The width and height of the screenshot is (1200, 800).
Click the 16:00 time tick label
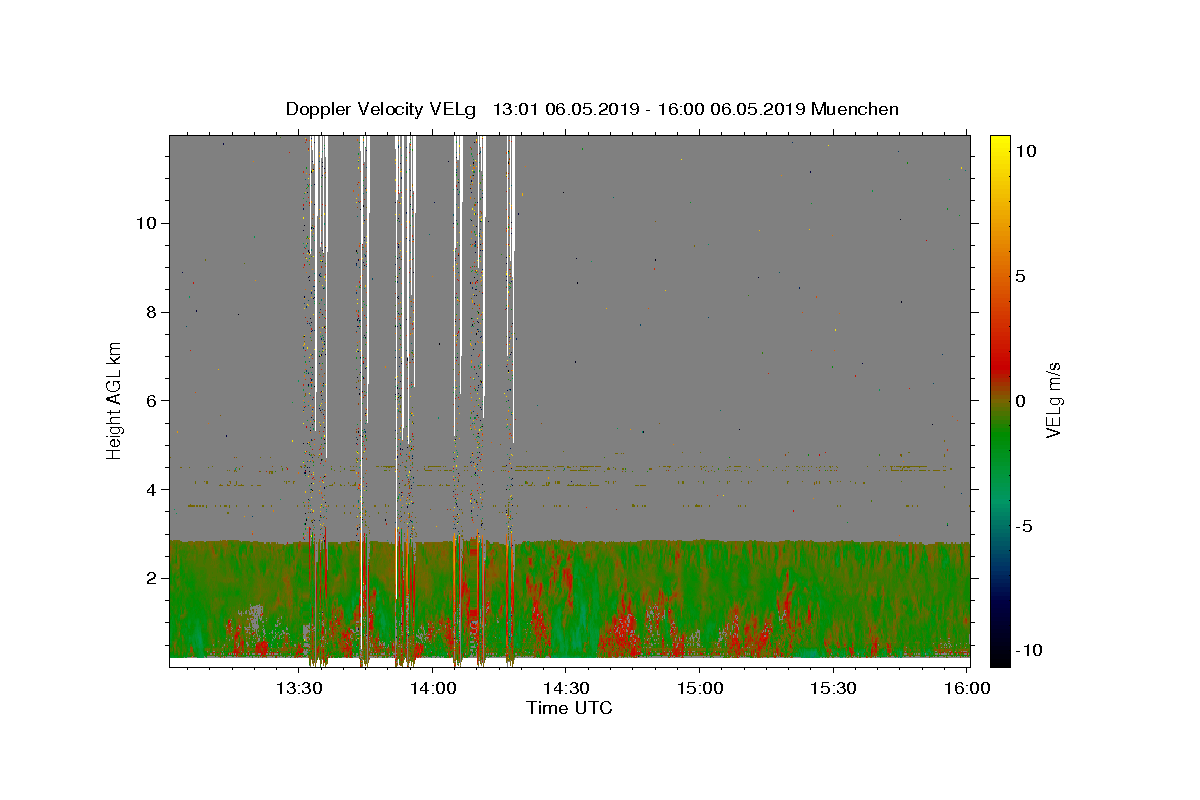(967, 688)
